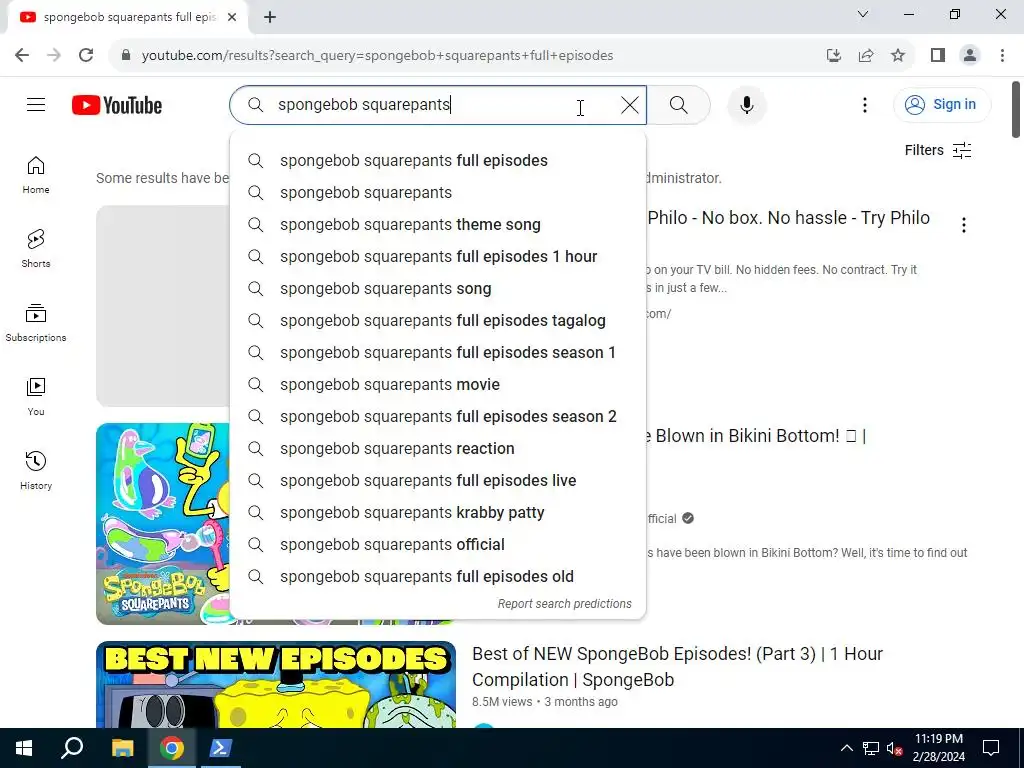The height and width of the screenshot is (768, 1024).
Task: Open the Filters panel
Action: [x=938, y=150]
